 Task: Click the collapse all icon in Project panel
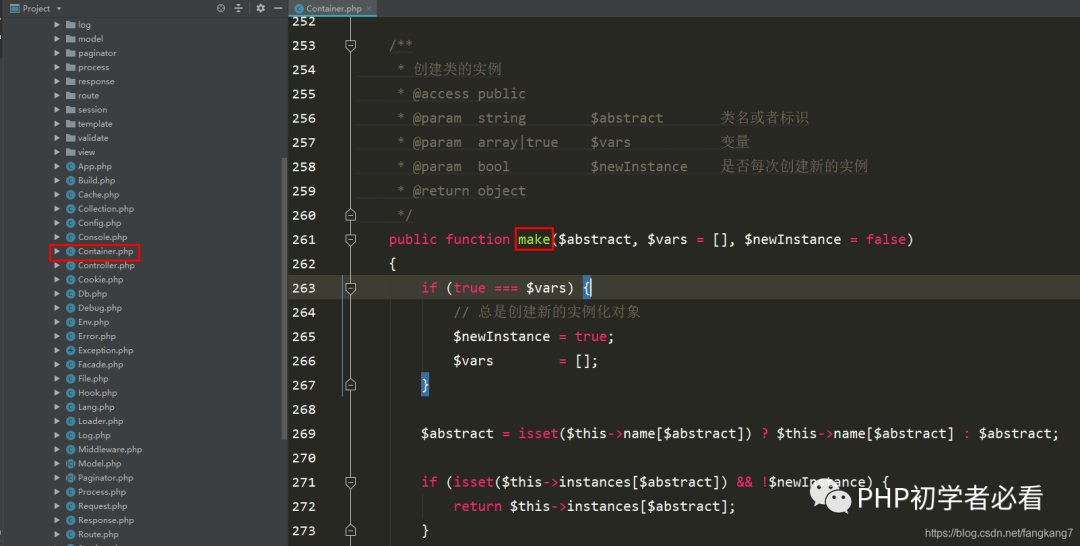pos(238,8)
